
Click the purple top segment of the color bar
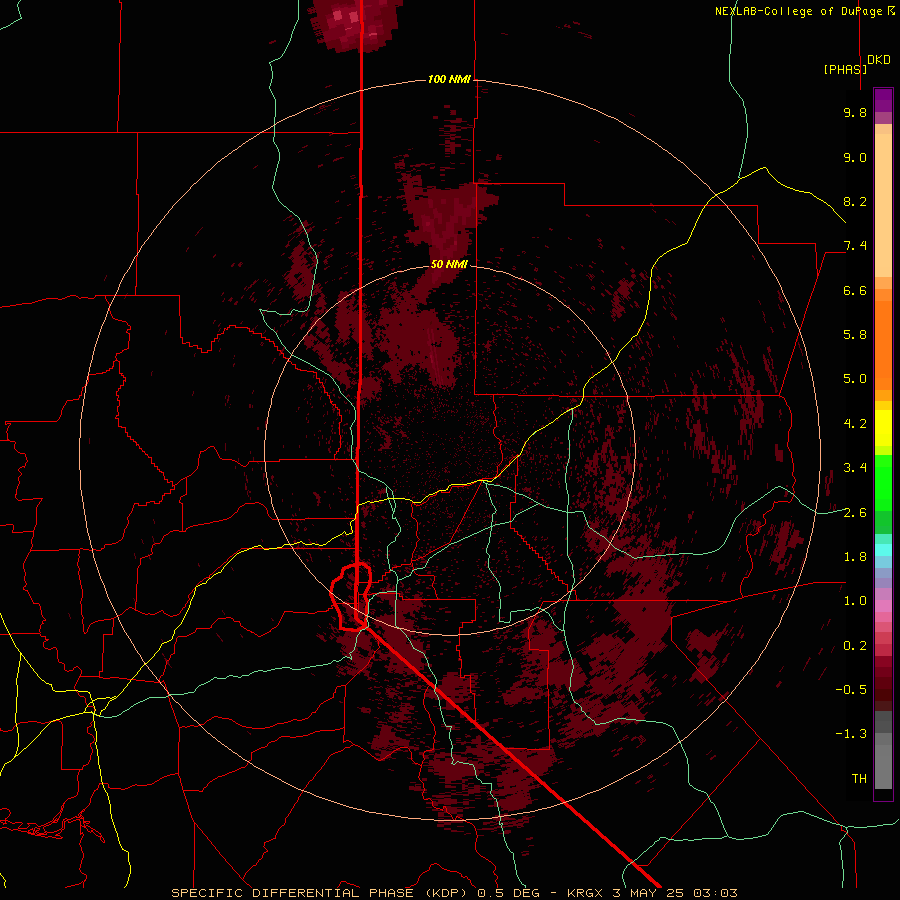[x=883, y=100]
